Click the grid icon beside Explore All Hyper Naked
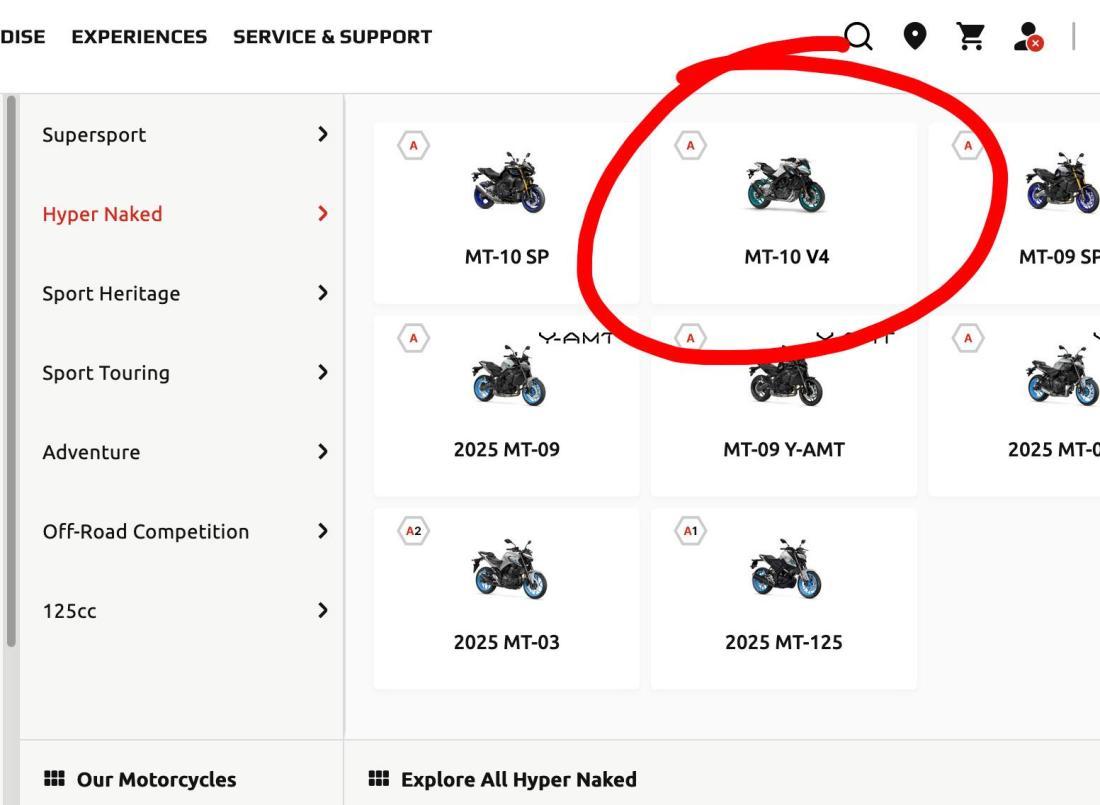Screen dimensions: 1100x805 tap(378, 779)
